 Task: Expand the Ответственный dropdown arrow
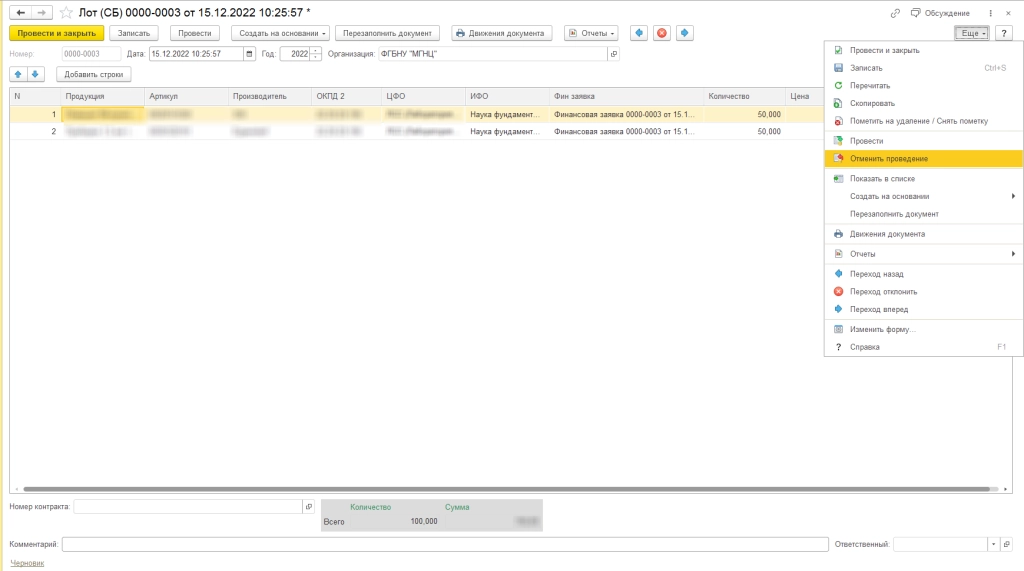(993, 544)
